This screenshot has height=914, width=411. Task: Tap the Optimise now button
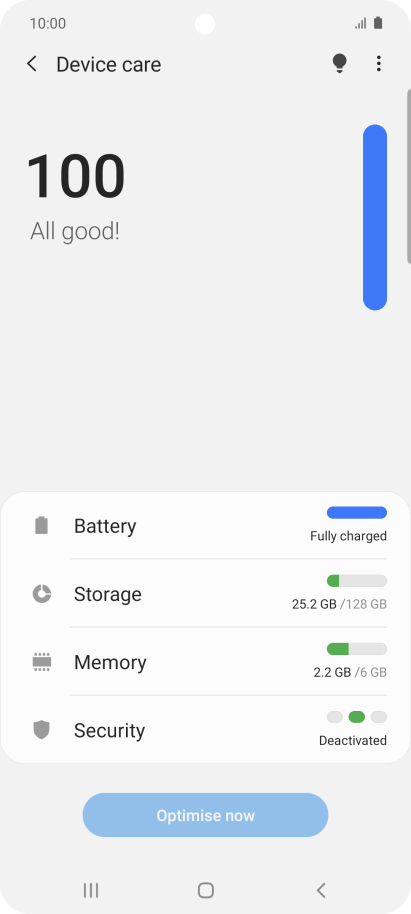tap(205, 815)
